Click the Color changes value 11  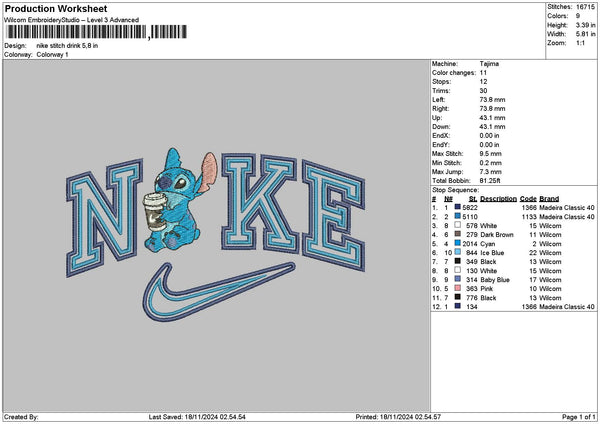coord(483,73)
